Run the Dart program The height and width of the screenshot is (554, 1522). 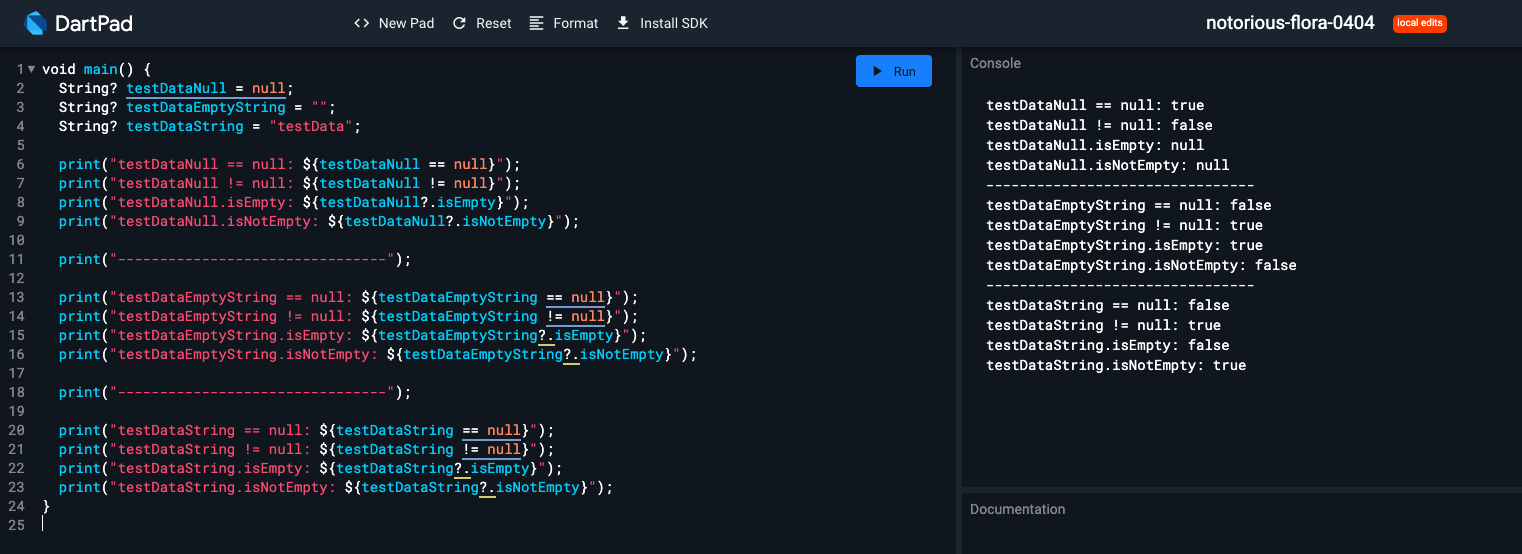click(894, 71)
